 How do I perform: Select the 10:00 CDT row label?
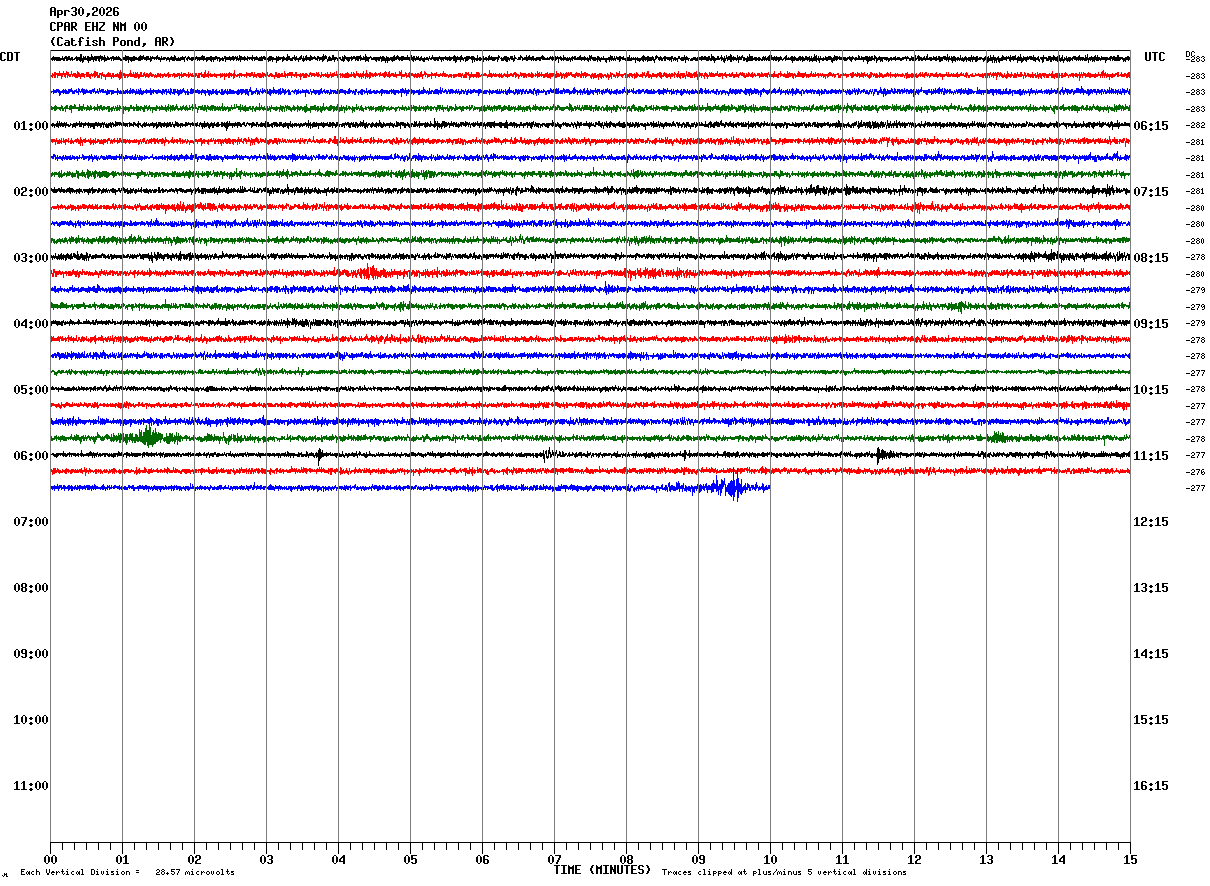(31, 719)
